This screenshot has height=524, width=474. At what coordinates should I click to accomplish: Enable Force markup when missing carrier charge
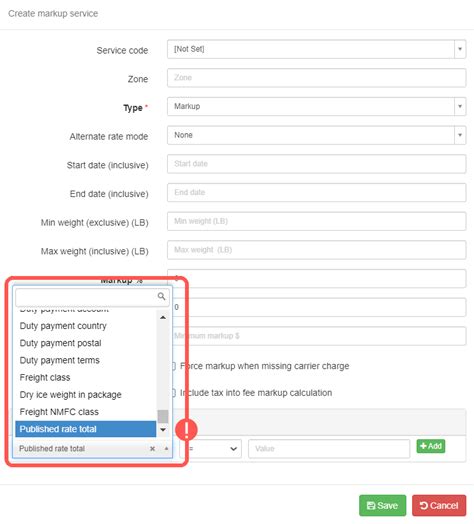(x=174, y=366)
